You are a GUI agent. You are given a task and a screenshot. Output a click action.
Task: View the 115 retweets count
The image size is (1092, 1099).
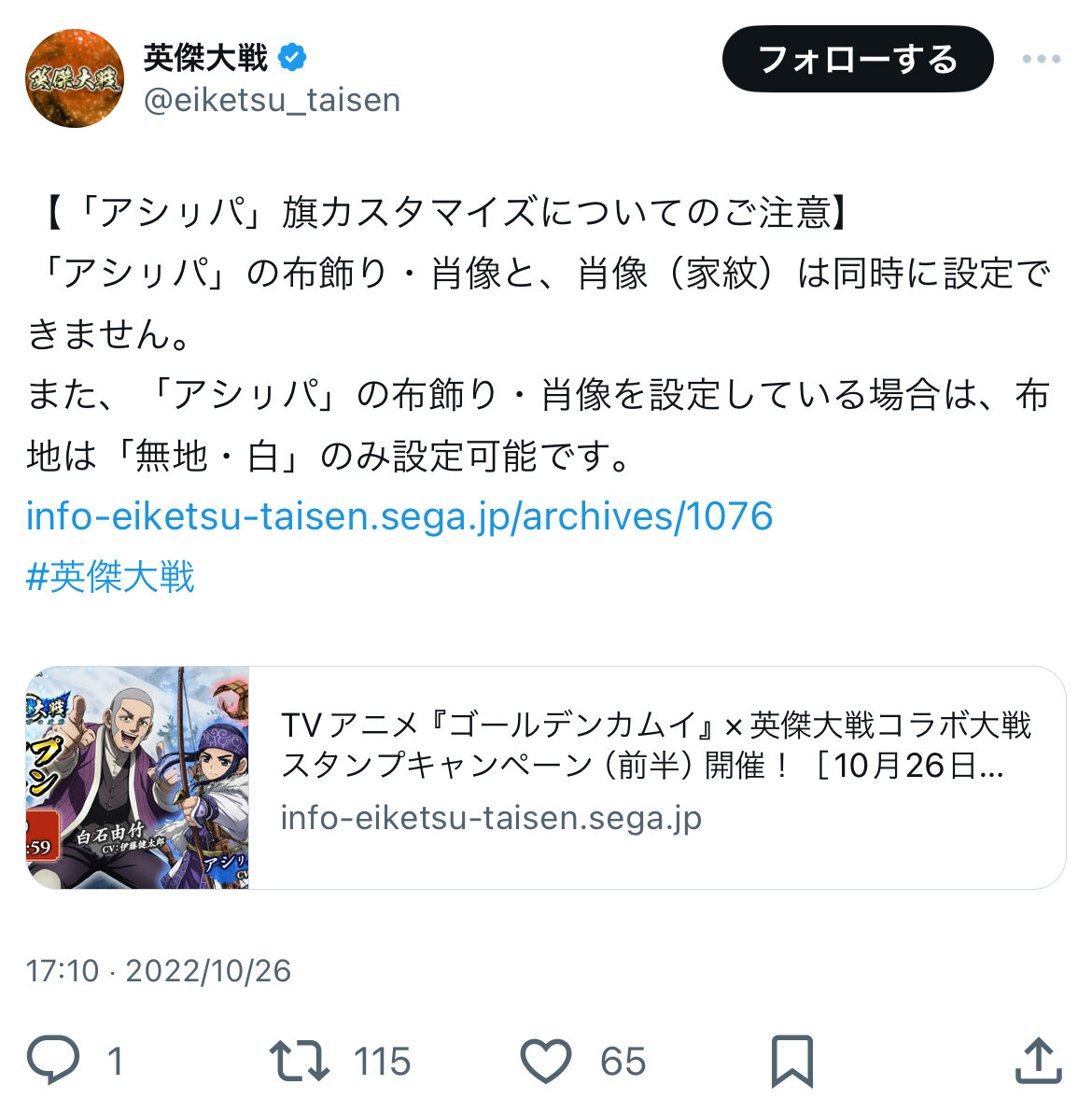(x=382, y=1061)
